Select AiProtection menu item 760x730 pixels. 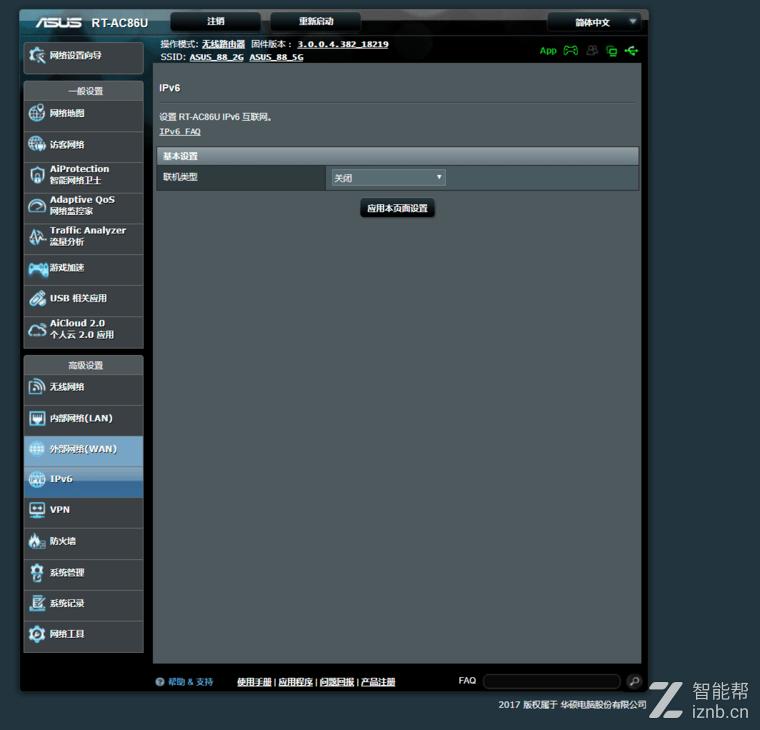point(83,175)
